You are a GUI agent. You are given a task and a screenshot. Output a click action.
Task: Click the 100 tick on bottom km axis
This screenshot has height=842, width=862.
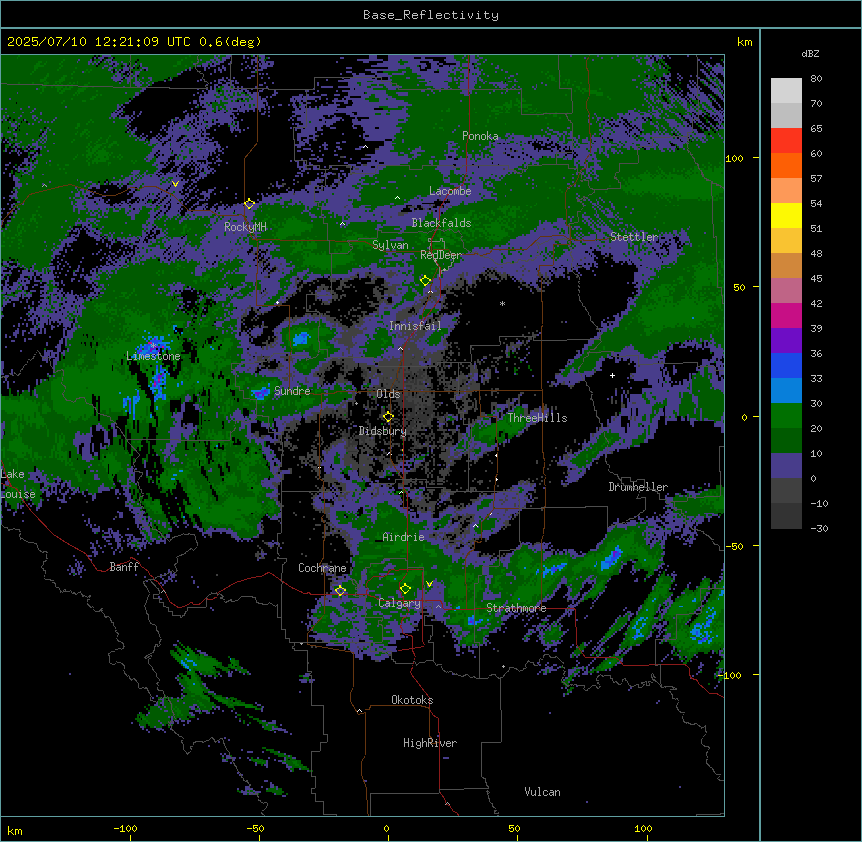643,828
